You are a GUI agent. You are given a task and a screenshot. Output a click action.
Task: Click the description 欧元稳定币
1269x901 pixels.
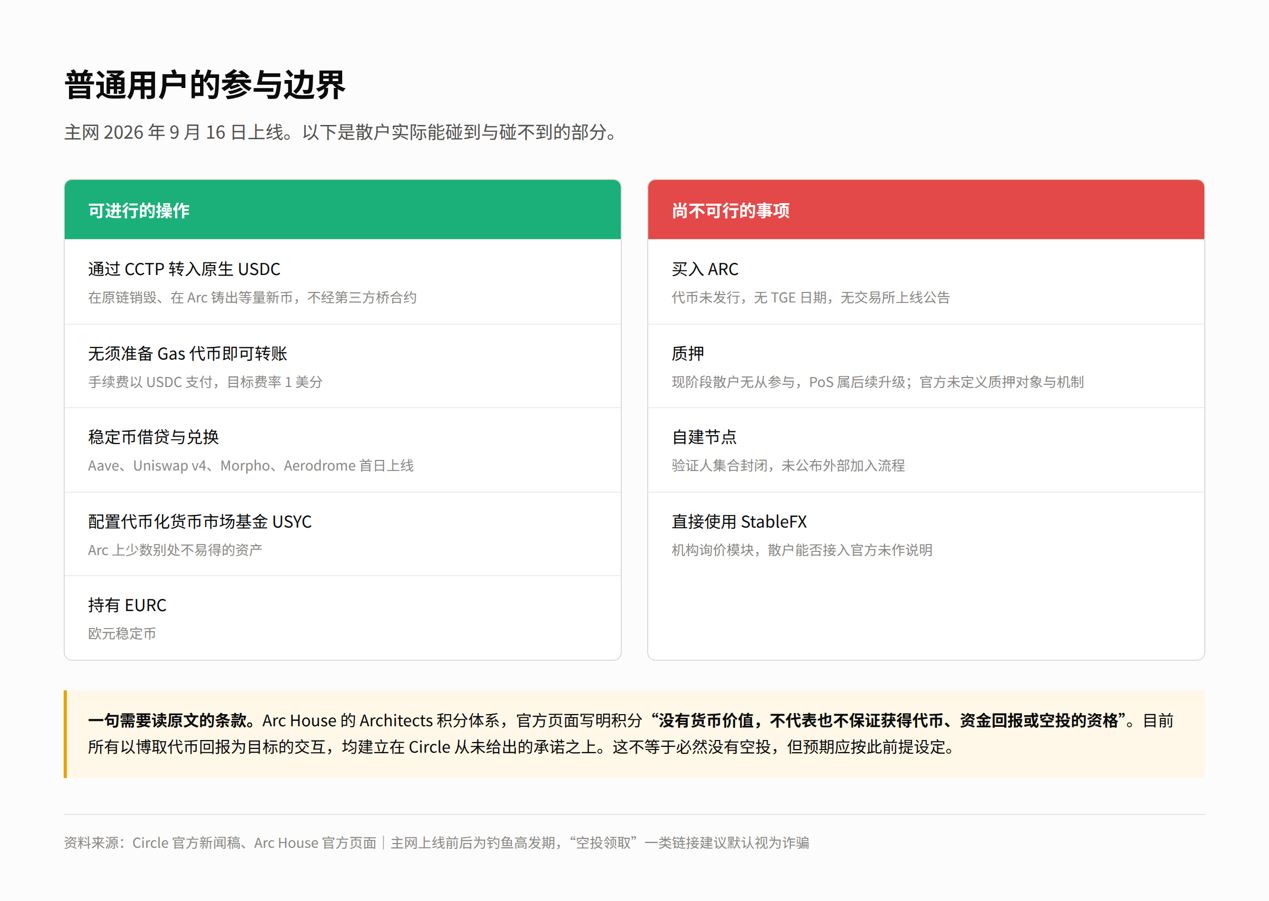(x=122, y=633)
